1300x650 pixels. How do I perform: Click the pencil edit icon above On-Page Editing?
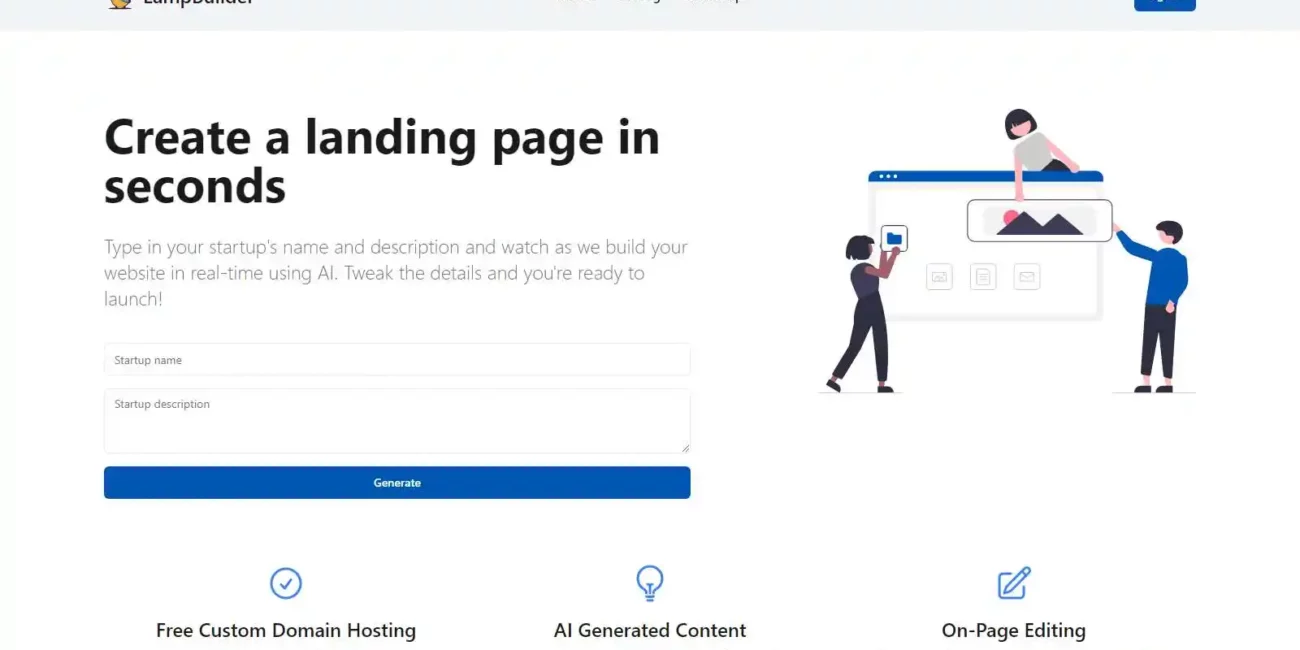(x=1014, y=583)
